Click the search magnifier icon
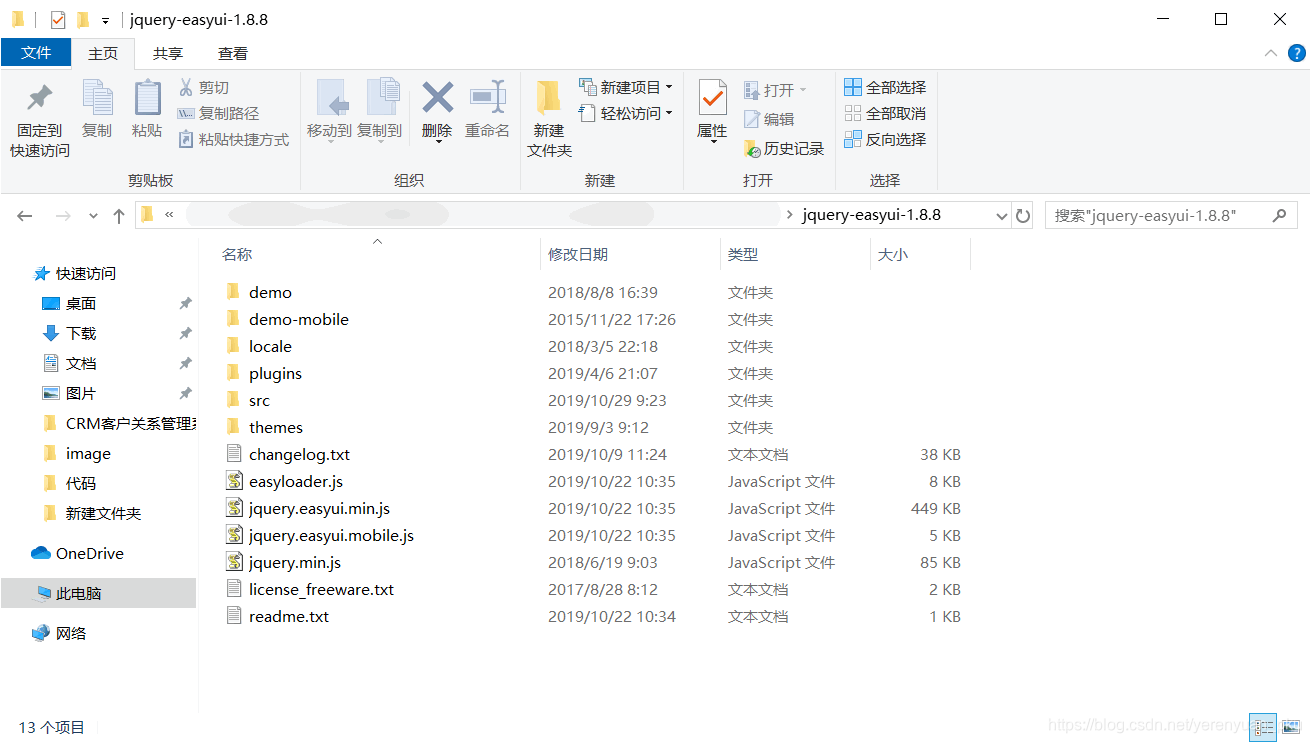The width and height of the screenshot is (1311, 743). (1279, 215)
